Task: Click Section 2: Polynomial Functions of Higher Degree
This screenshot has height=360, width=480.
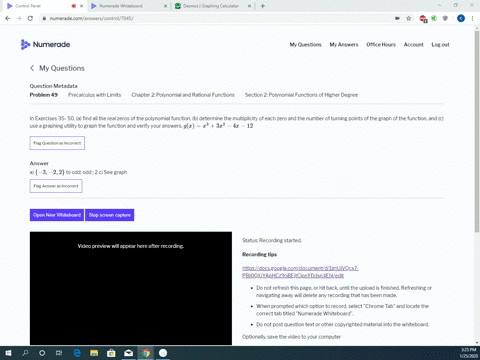Action: [301, 95]
